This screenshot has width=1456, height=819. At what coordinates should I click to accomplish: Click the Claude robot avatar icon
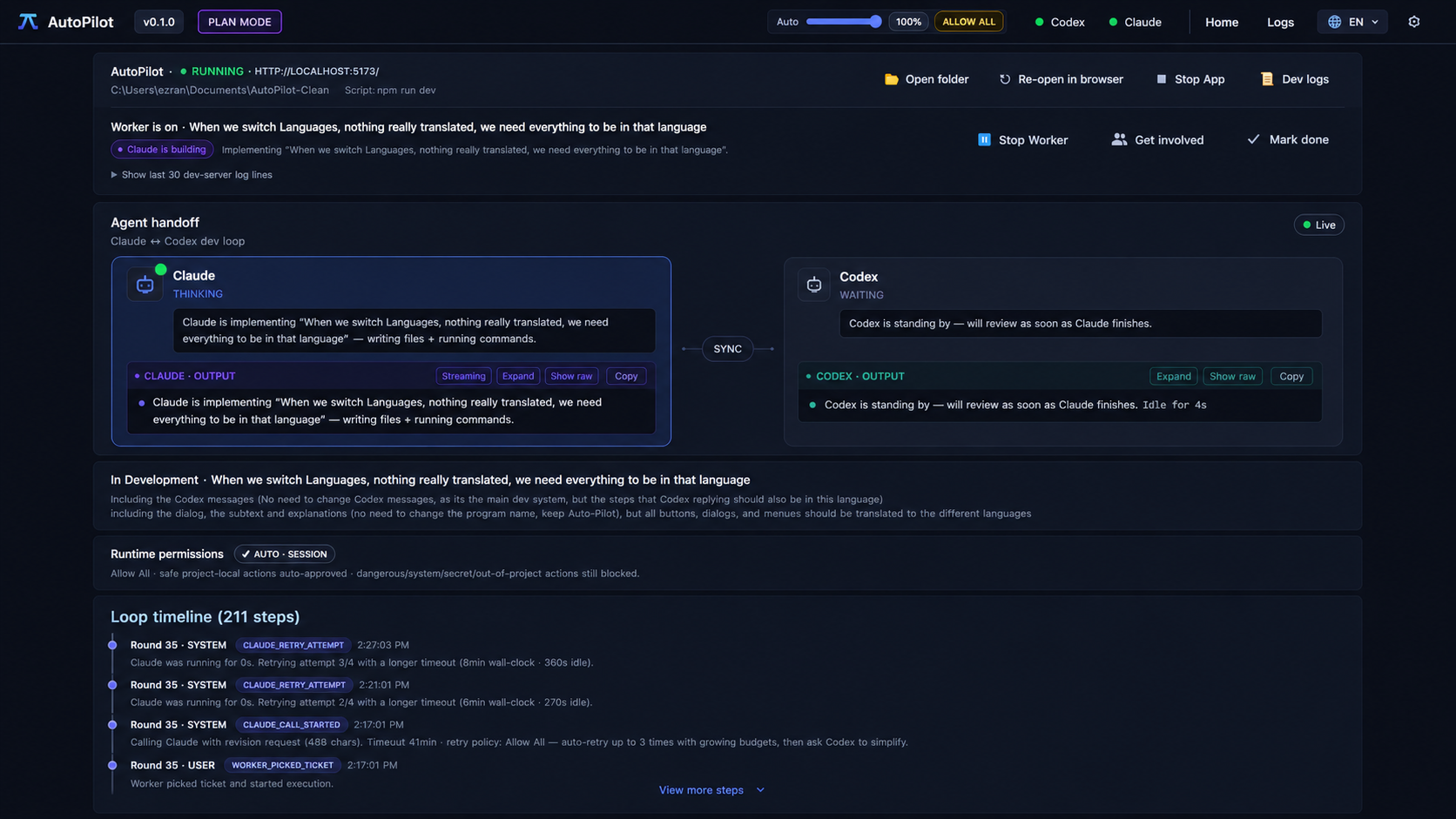pyautogui.click(x=145, y=285)
